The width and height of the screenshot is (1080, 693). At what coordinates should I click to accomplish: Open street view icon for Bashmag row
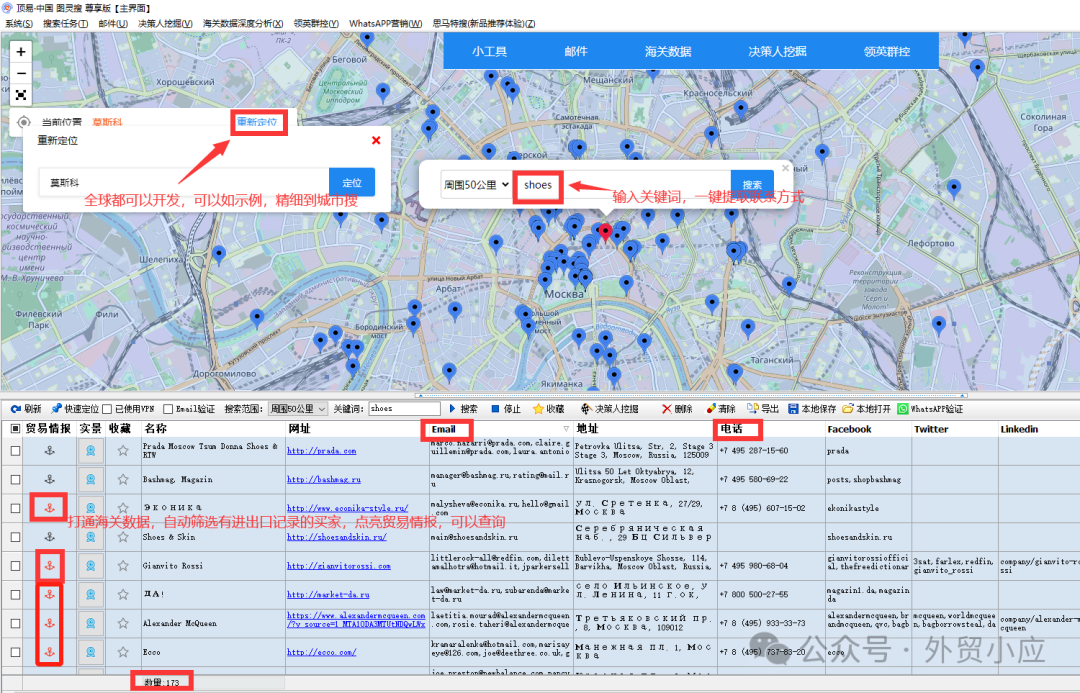tap(90, 479)
